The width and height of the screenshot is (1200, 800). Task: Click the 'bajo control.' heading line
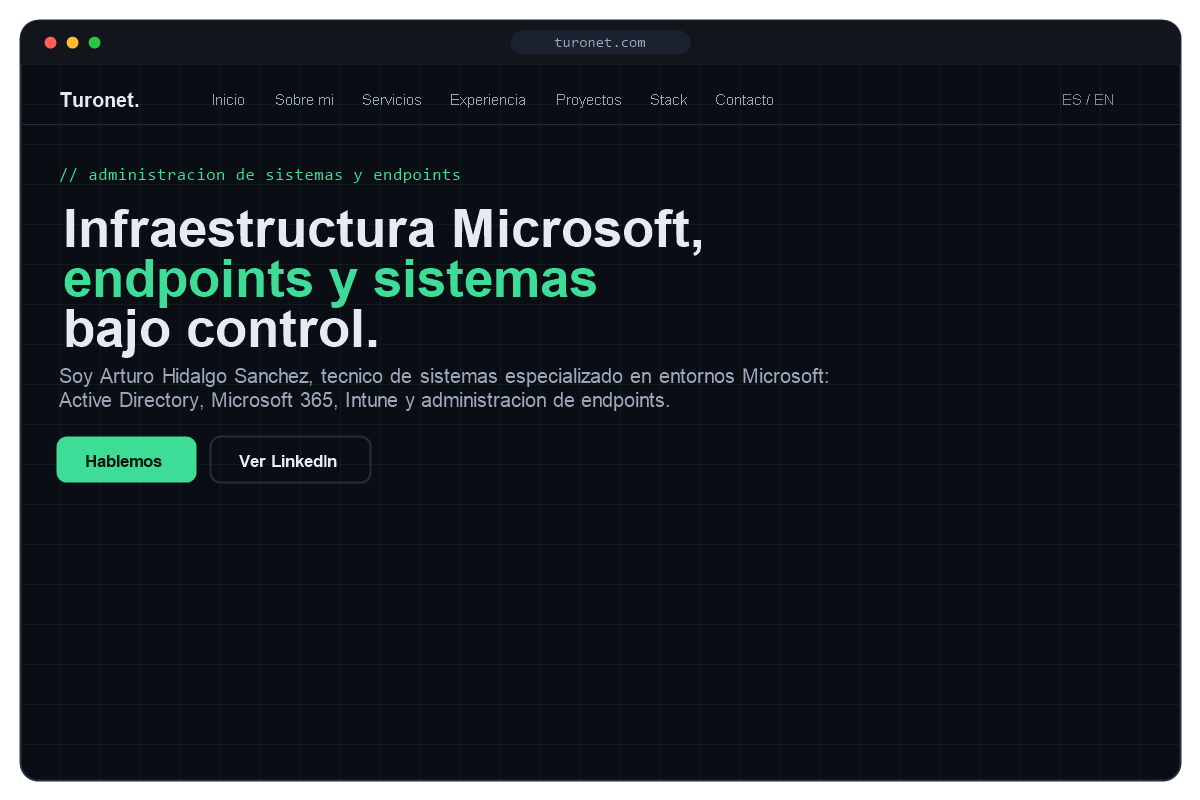point(221,331)
